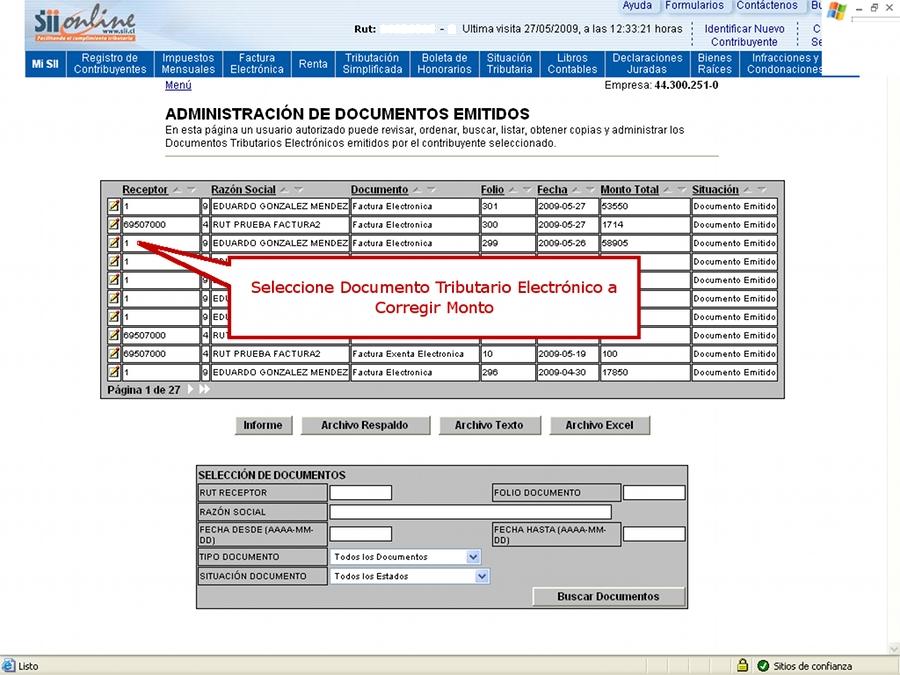Open the Formularios link

click(x=695, y=6)
